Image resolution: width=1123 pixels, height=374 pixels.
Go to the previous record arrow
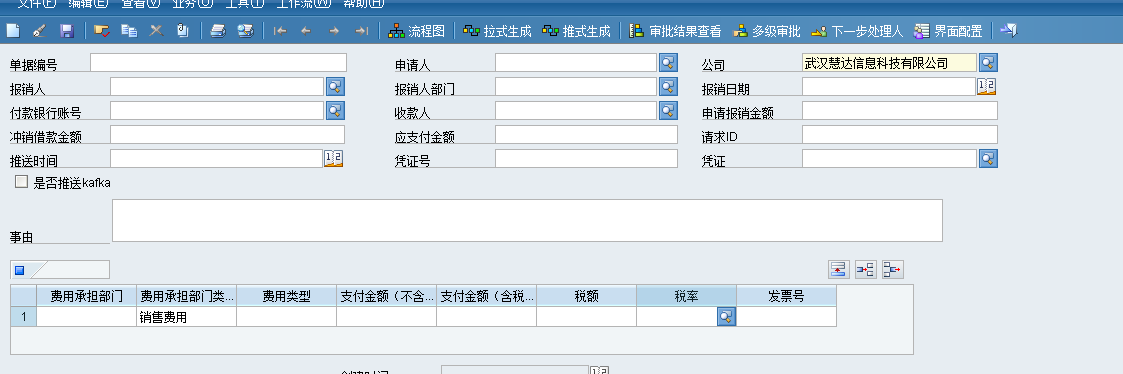click(x=307, y=31)
